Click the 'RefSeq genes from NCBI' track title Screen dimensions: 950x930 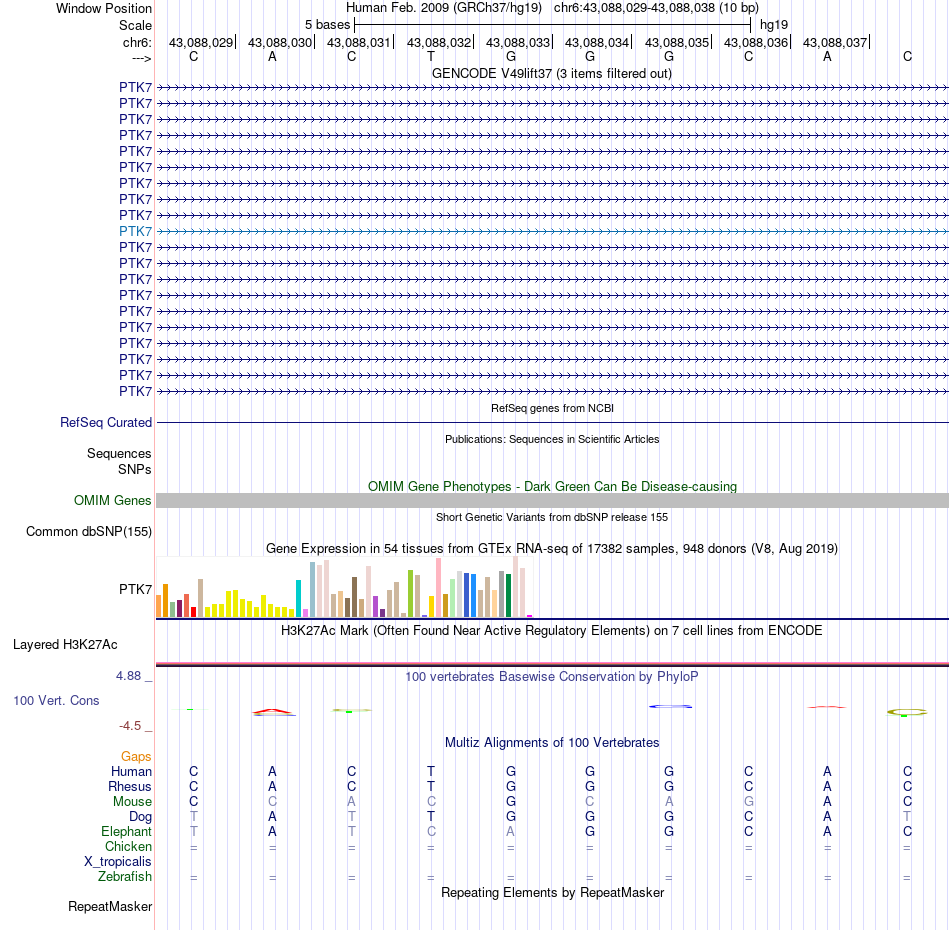553,408
